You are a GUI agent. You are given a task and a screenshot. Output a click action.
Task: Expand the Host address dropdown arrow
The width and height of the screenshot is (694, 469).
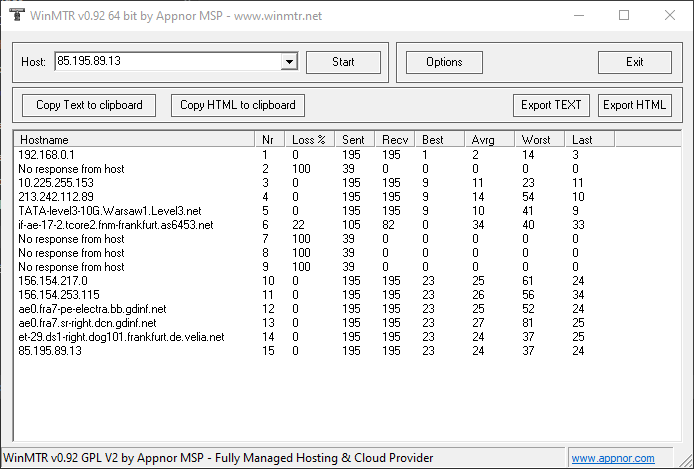[289, 62]
